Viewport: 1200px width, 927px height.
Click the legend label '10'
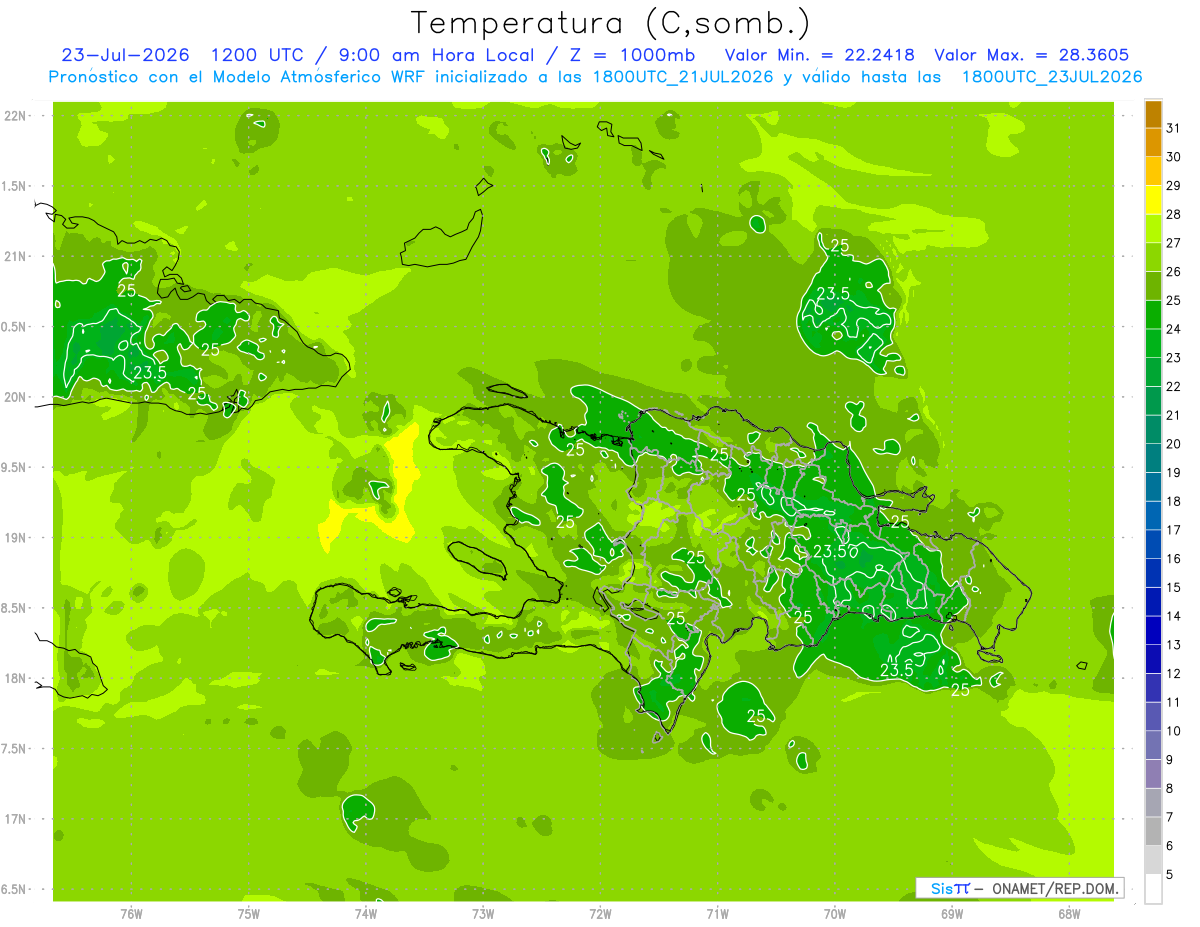click(x=1173, y=730)
